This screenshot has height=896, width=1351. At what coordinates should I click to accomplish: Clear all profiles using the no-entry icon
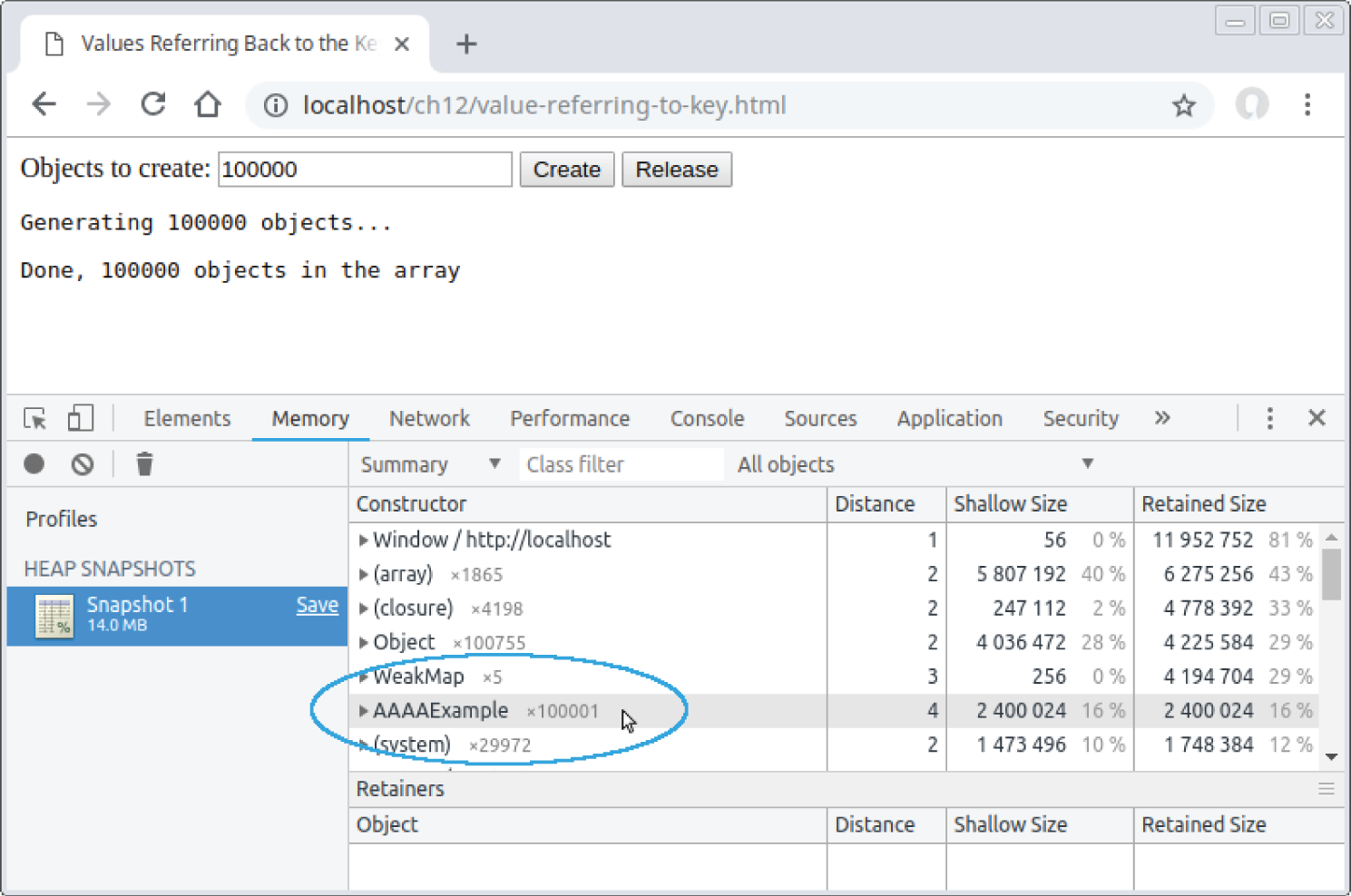pos(83,463)
